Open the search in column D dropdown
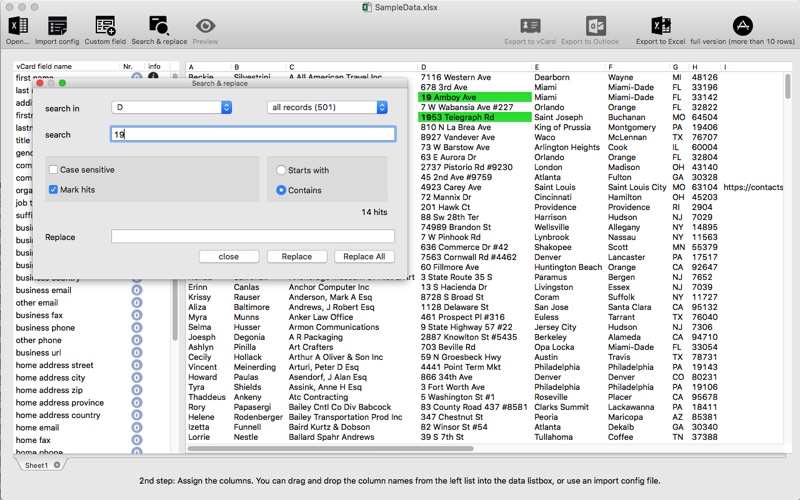Viewport: 800px width, 500px height. (171, 107)
